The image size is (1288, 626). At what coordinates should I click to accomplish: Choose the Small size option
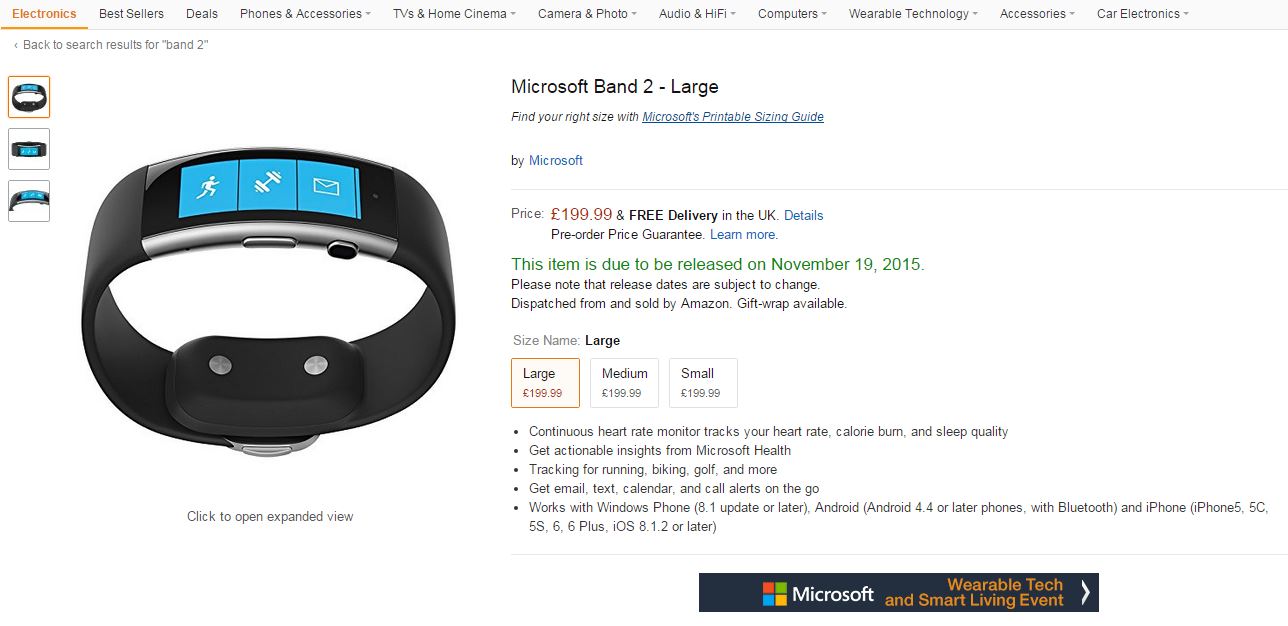703,383
